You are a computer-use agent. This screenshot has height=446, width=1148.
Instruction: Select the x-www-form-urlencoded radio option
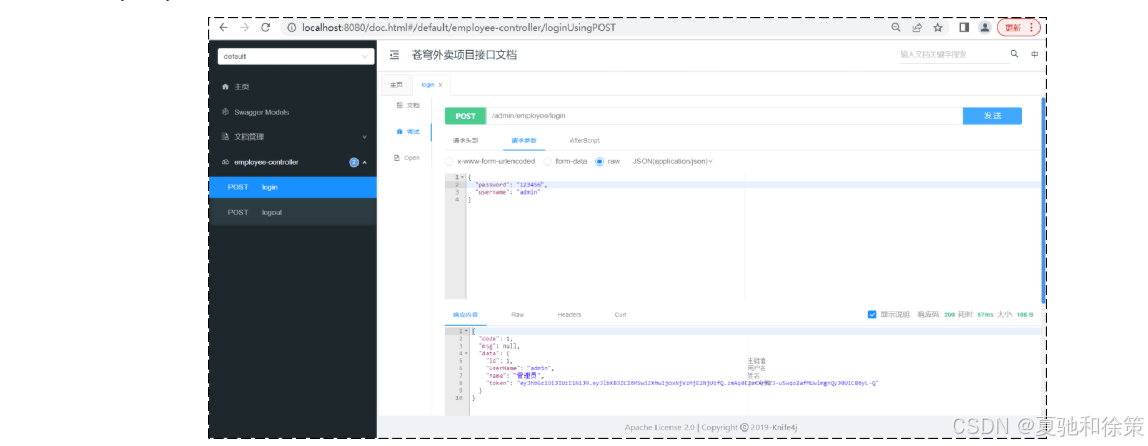[450, 161]
